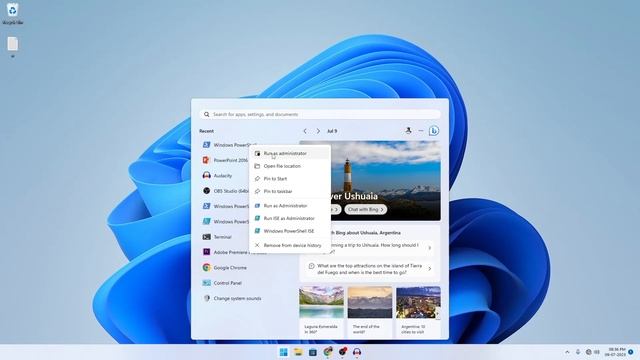
Task: Open the Laguna Esmeralda in 360 card
Action: click(x=322, y=312)
